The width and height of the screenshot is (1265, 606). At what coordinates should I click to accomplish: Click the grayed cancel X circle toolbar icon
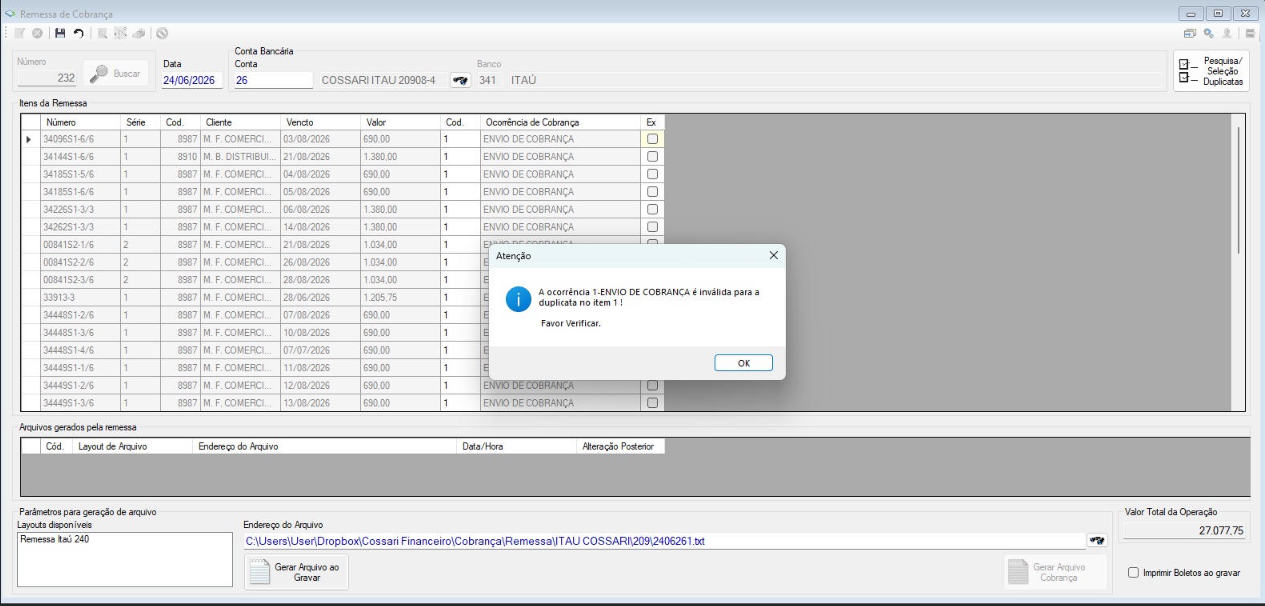click(36, 33)
